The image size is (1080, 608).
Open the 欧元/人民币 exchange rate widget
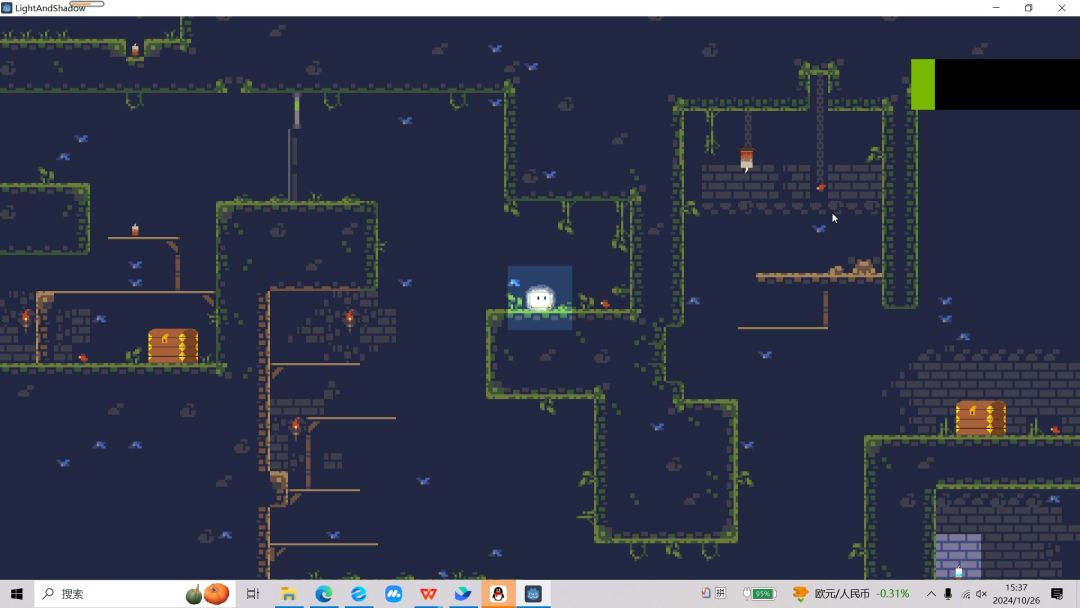(x=850, y=594)
